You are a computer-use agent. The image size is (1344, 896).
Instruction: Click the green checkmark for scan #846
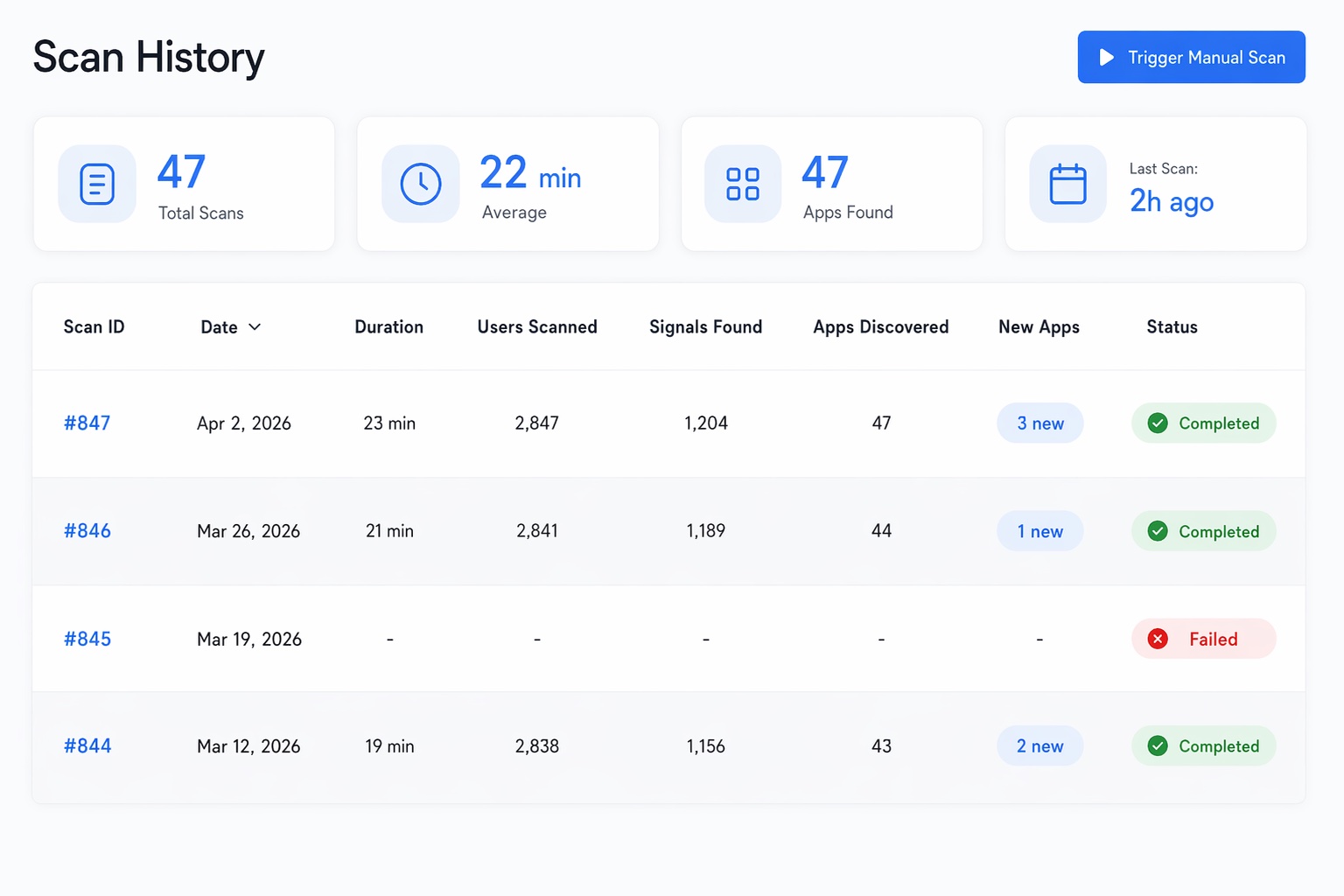[x=1158, y=531]
